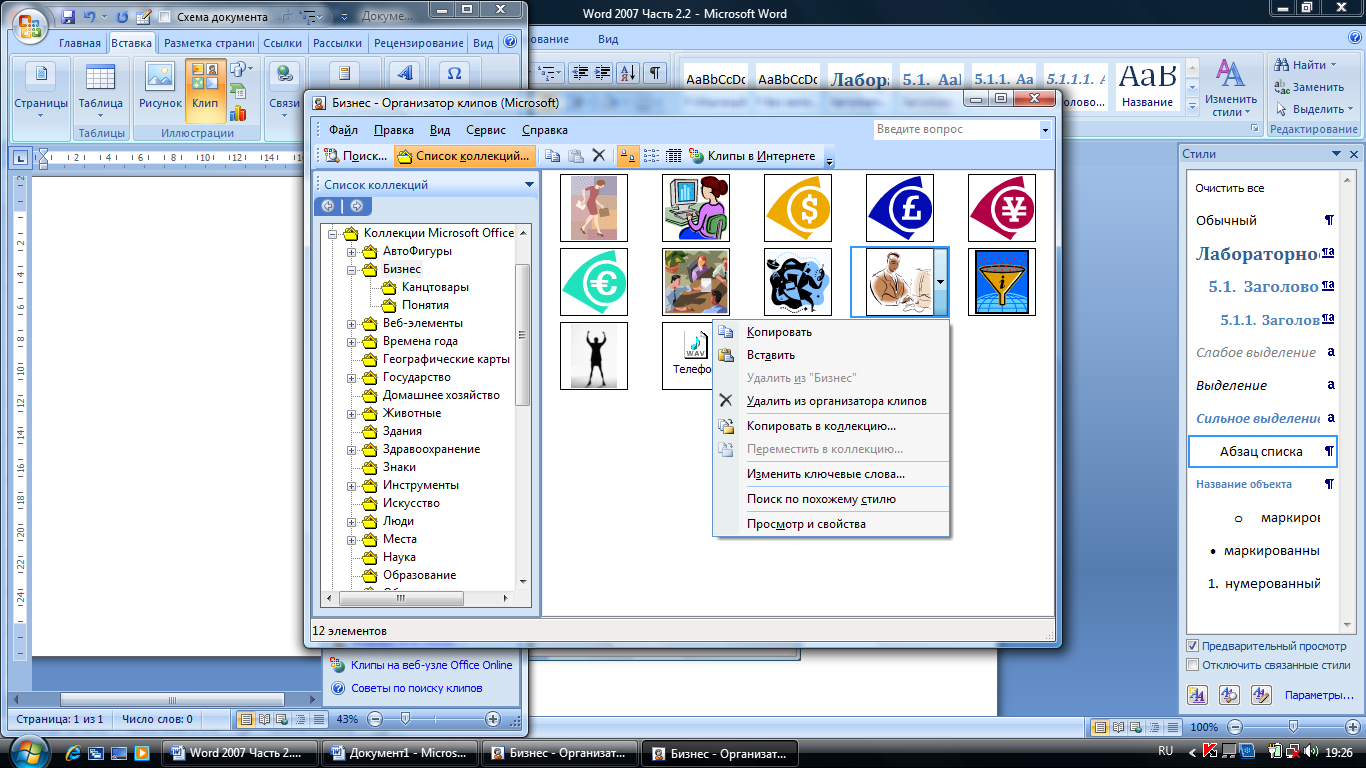This screenshot has width=1366, height=768.
Task: Open the Введите вопрос combo dropdown
Action: tap(1045, 129)
